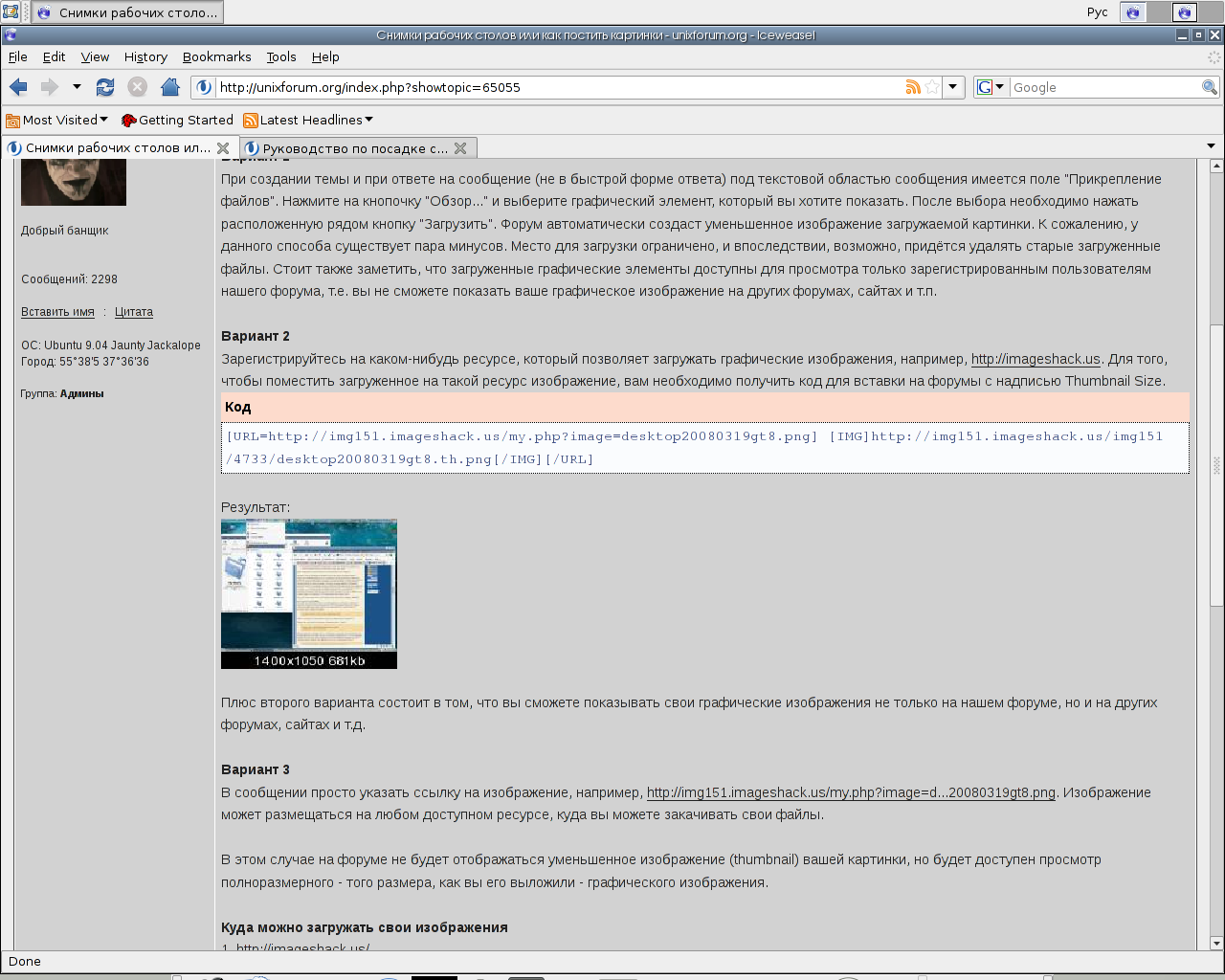Expand the Latest Headlines feed
Image resolution: width=1225 pixels, height=980 pixels.
[x=308, y=120]
